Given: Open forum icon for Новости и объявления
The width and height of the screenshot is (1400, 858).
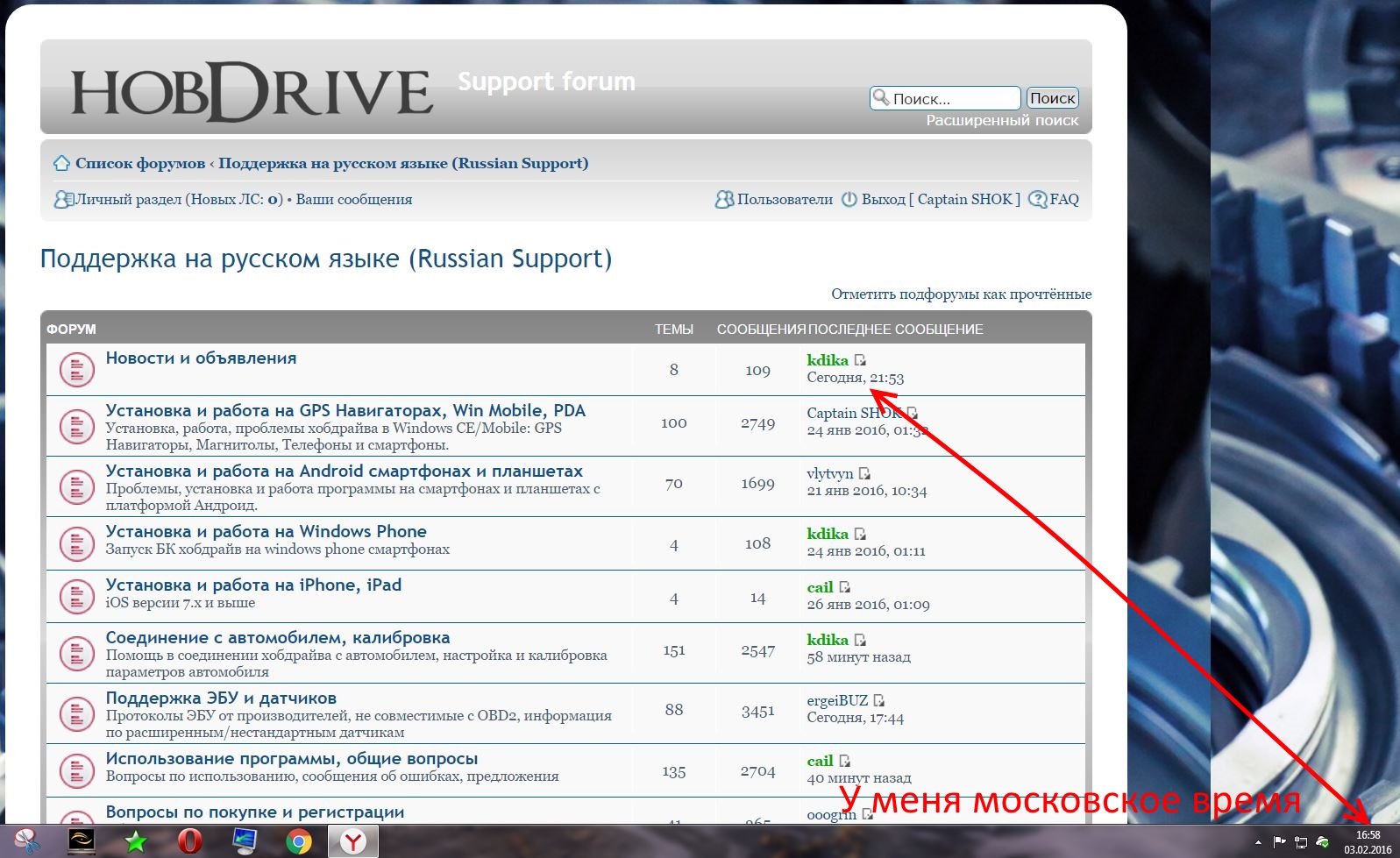Looking at the screenshot, I should 76,370.
